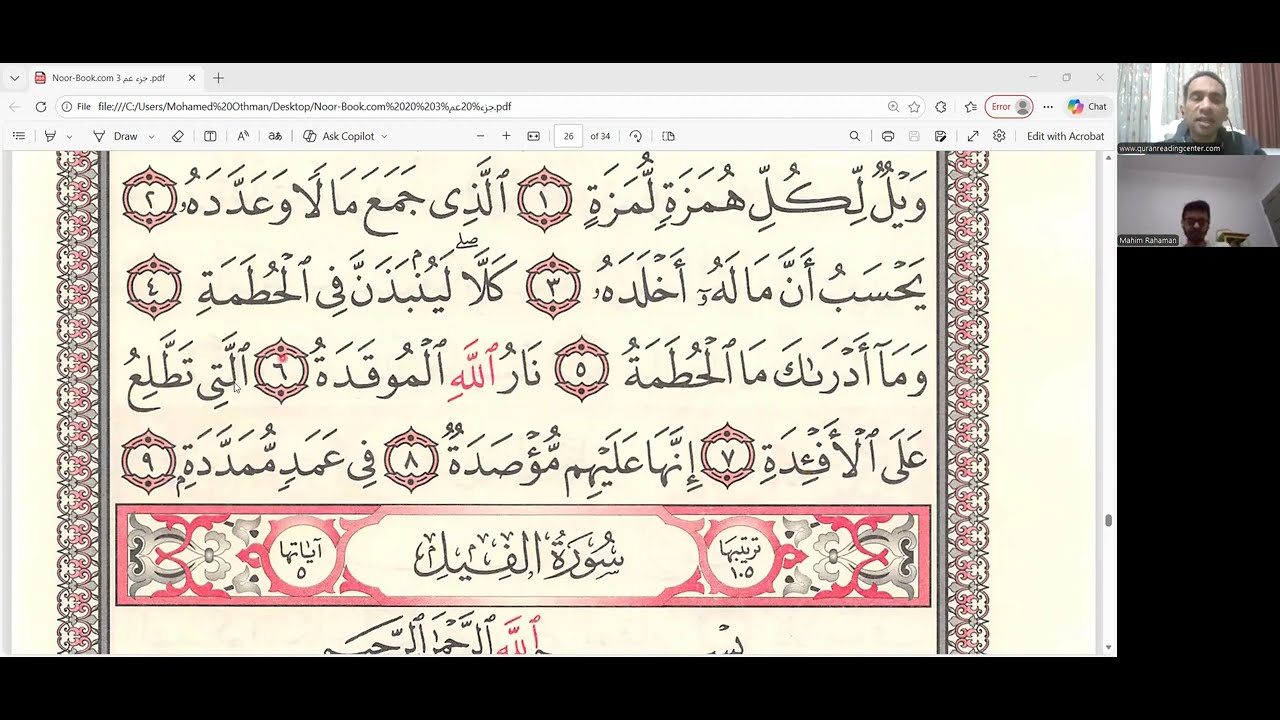Viewport: 1280px width, 720px height.
Task: Open find in PDF search
Action: coord(855,136)
